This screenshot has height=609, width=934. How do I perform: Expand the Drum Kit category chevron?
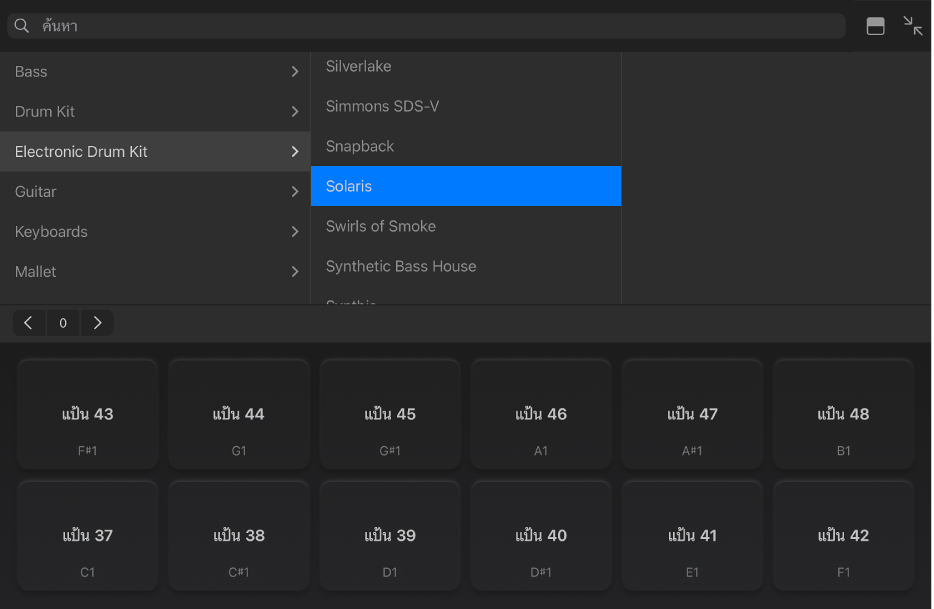[295, 112]
